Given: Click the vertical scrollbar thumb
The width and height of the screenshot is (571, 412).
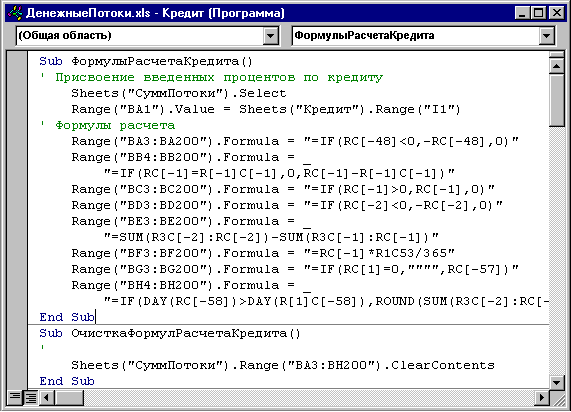Looking at the screenshot, I should click(x=556, y=100).
